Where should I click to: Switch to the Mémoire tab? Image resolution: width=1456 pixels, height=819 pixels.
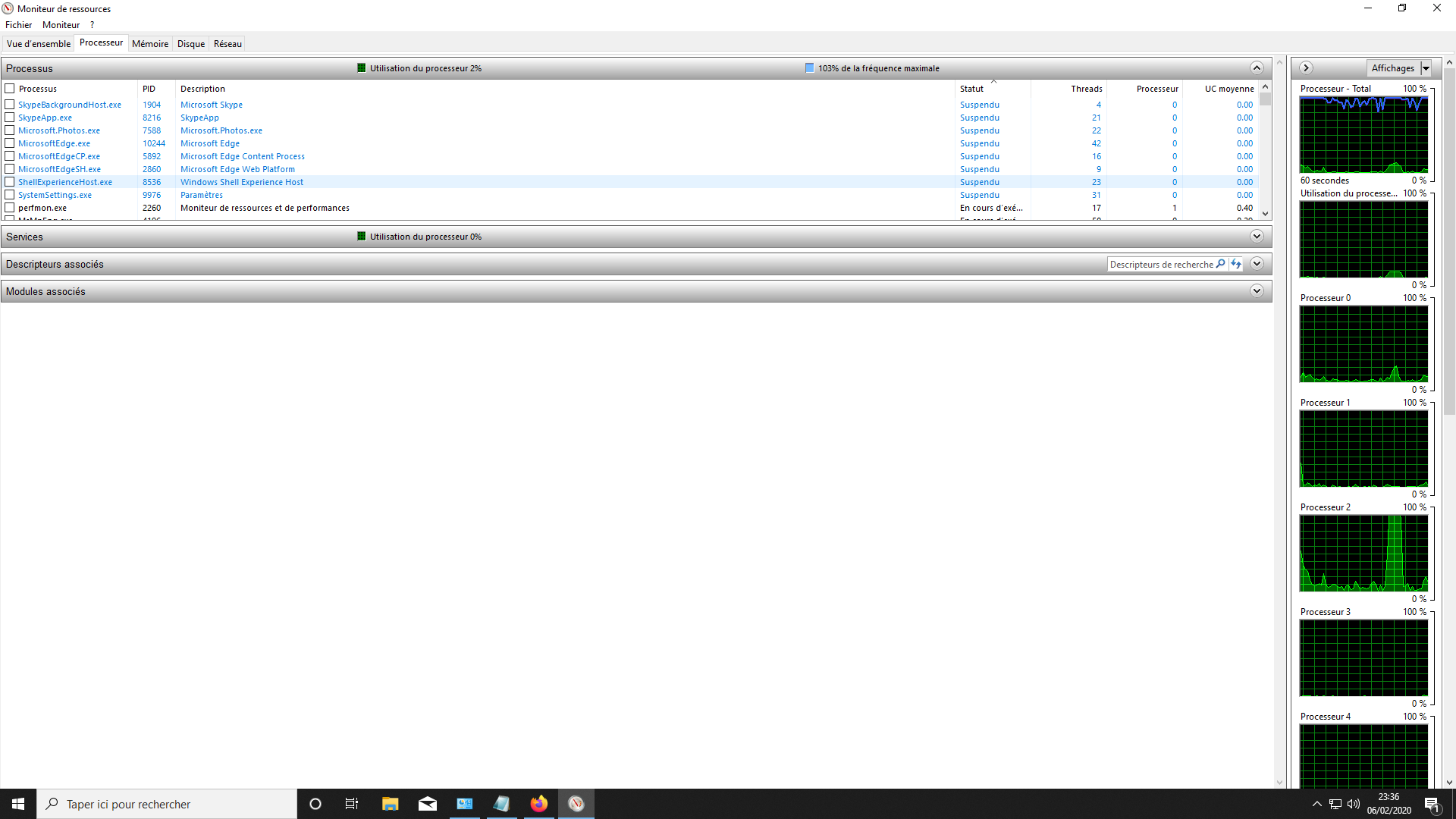click(x=150, y=44)
